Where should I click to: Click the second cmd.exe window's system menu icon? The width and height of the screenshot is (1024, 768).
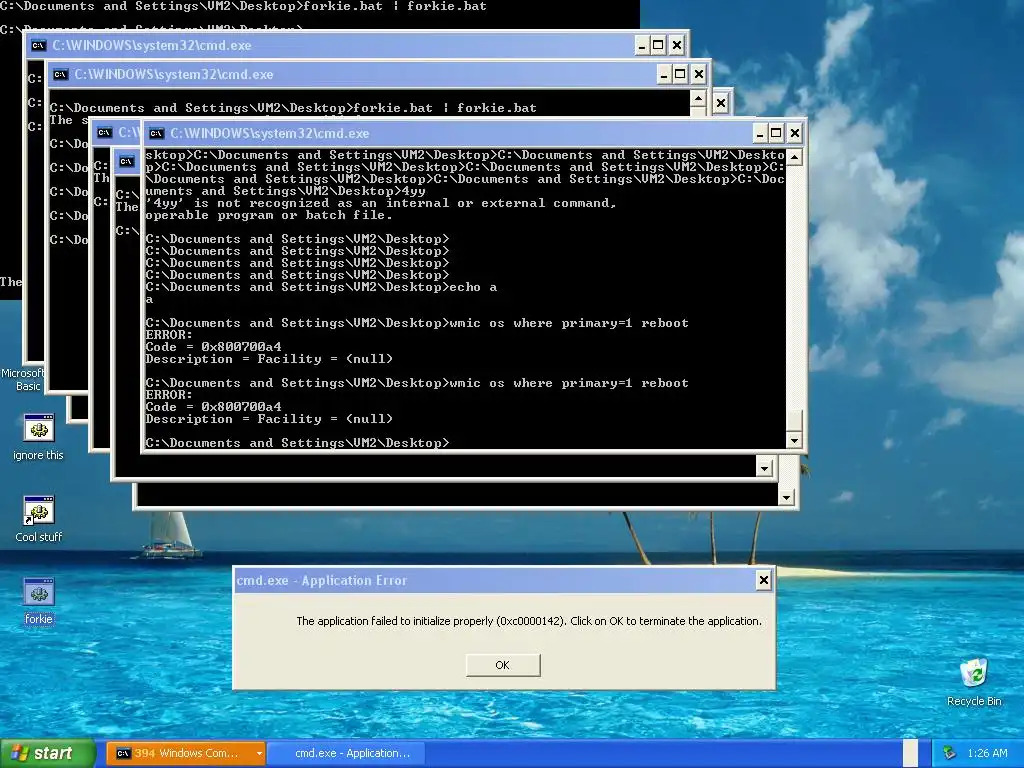[x=60, y=74]
